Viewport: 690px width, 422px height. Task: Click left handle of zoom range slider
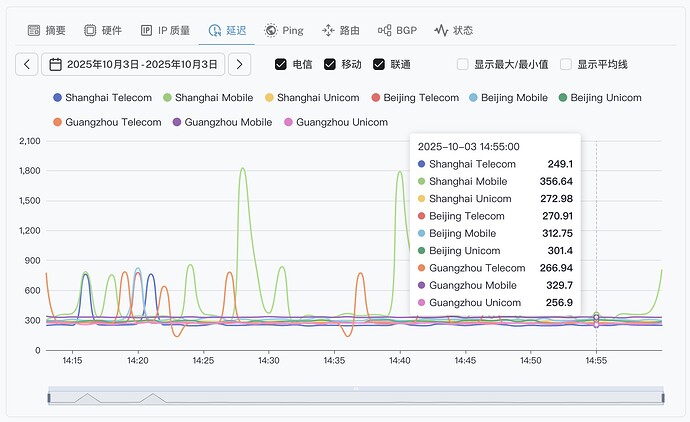[x=49, y=398]
